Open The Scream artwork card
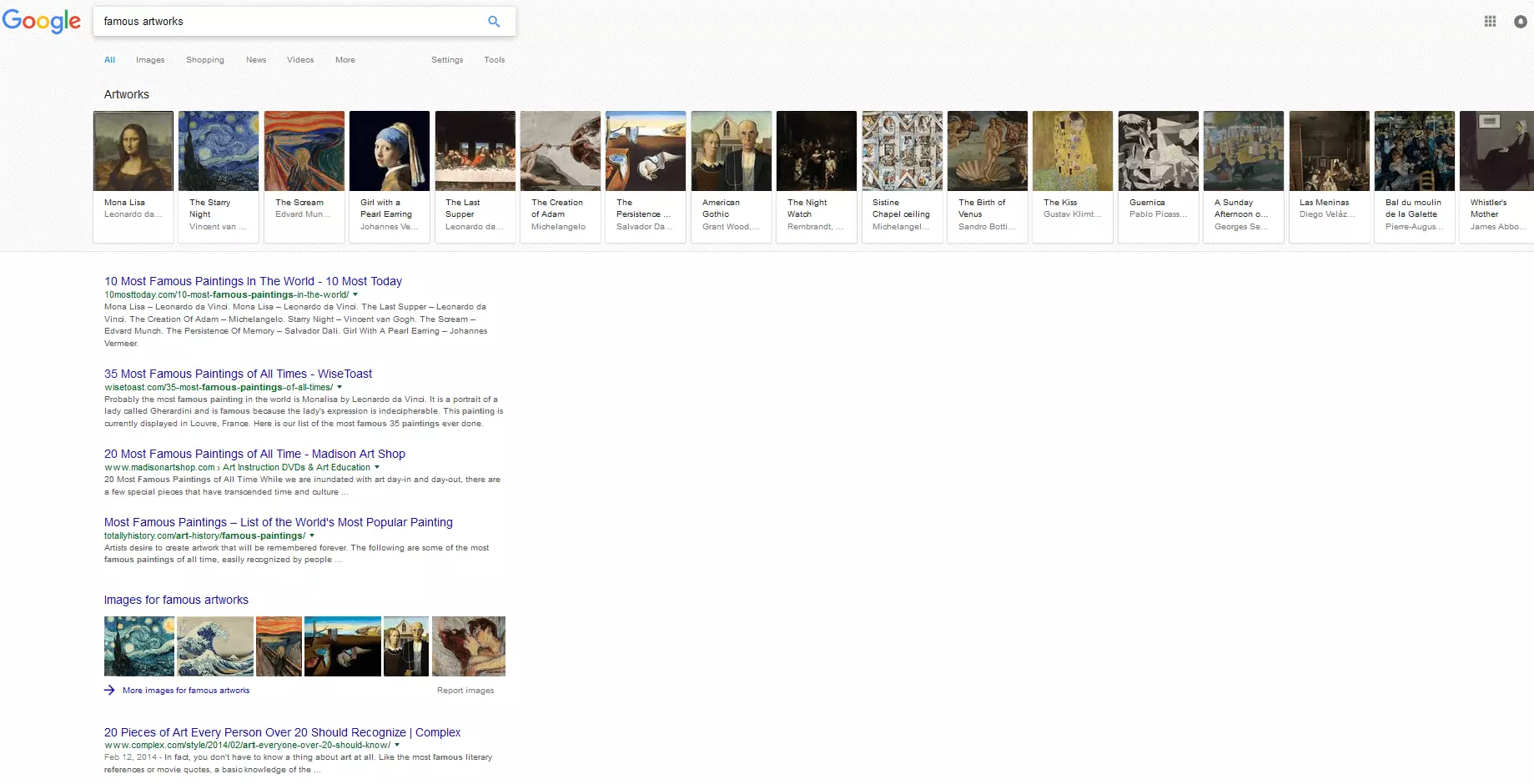The height and width of the screenshot is (784, 1534). coord(304,177)
